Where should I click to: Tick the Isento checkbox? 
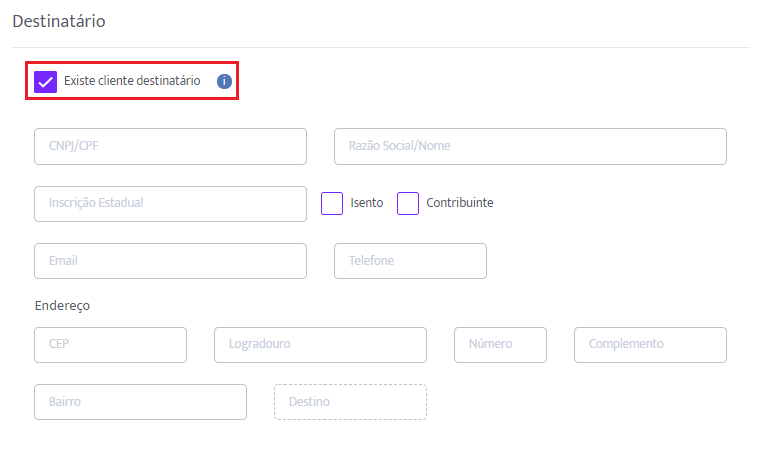[x=332, y=203]
